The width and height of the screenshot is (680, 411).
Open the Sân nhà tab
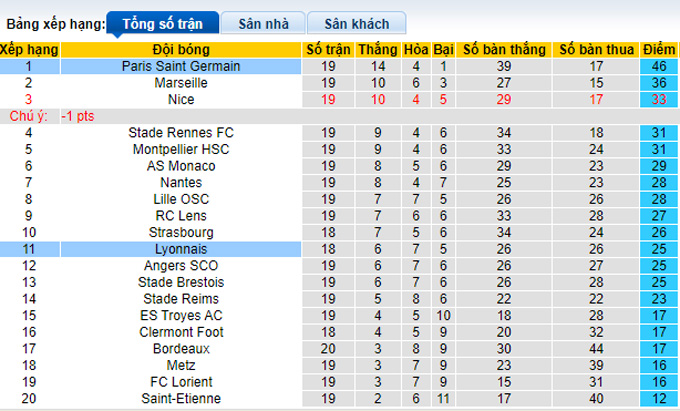pyautogui.click(x=258, y=23)
